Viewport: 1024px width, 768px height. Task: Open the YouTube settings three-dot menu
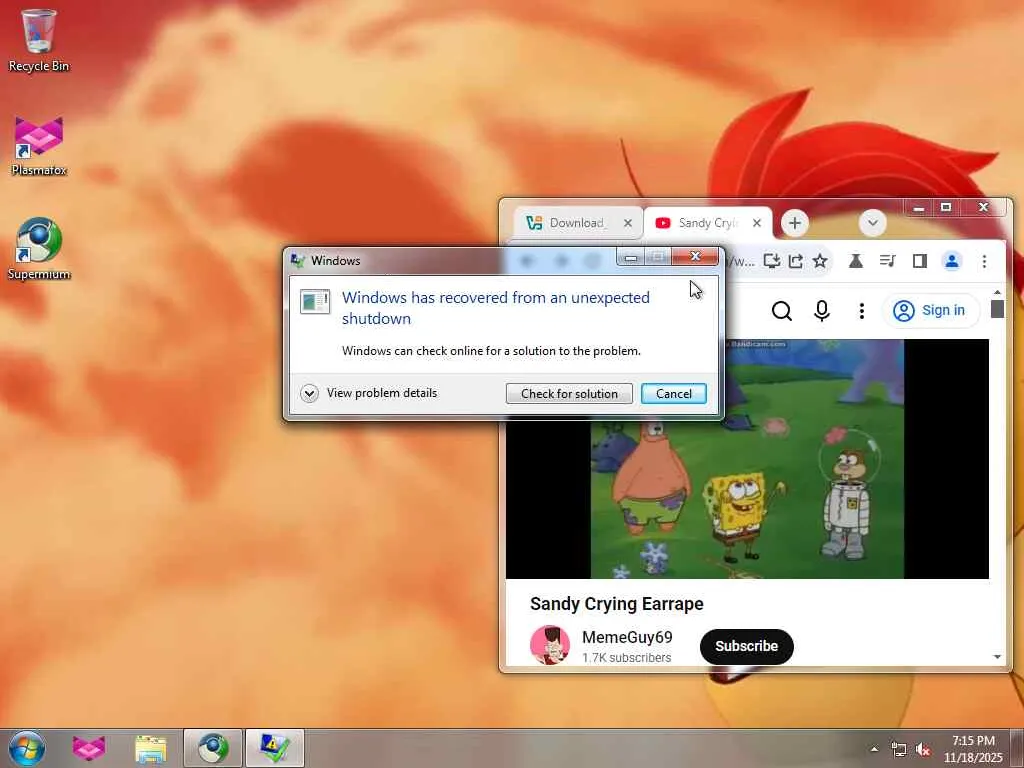point(861,311)
